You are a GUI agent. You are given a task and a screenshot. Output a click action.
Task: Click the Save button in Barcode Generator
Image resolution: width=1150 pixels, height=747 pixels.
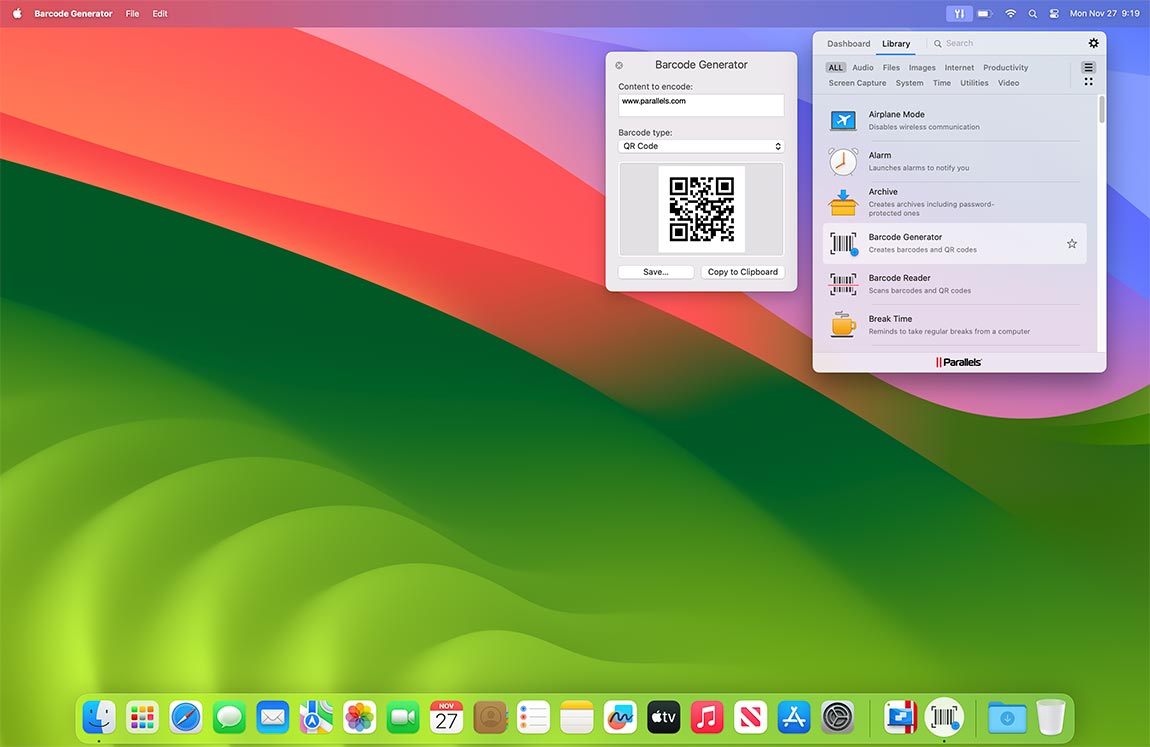point(655,271)
